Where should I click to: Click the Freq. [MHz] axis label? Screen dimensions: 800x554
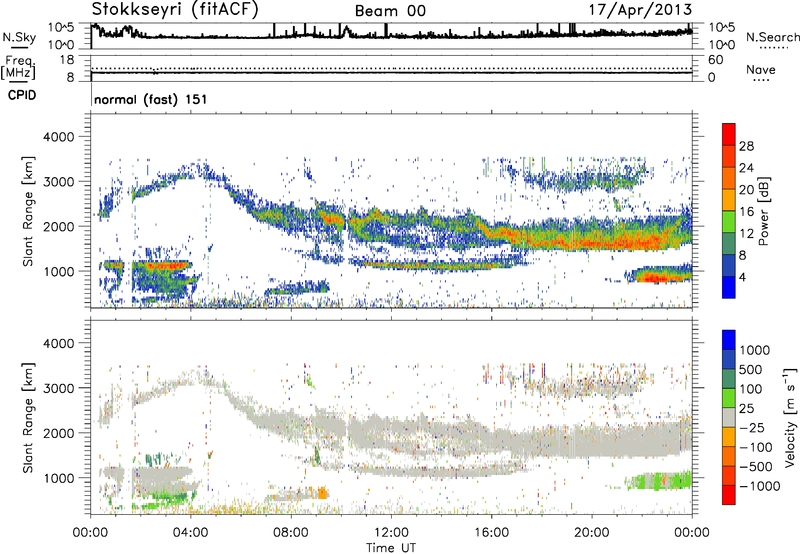click(18, 68)
